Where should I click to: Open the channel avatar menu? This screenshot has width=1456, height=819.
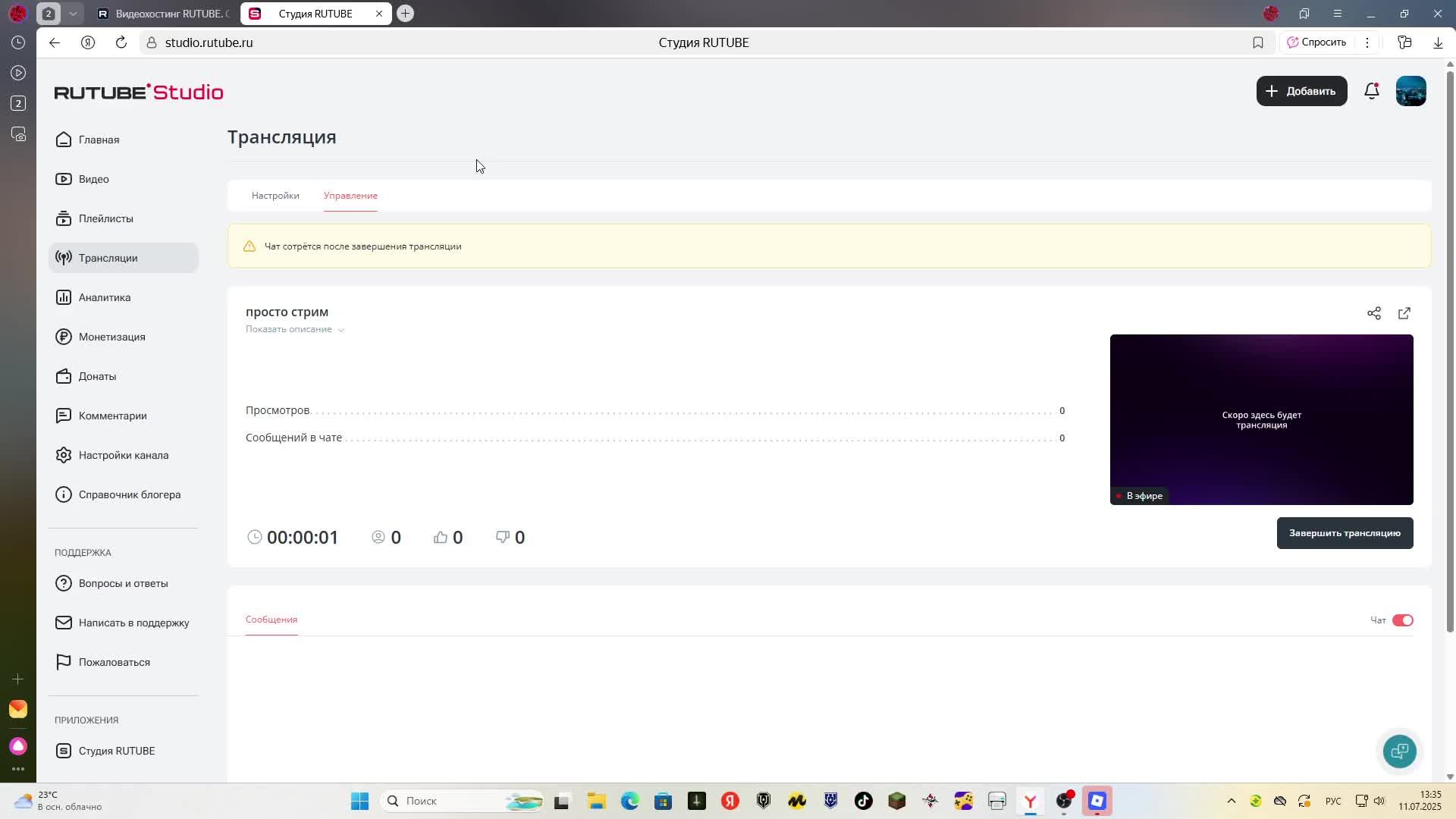click(1410, 91)
